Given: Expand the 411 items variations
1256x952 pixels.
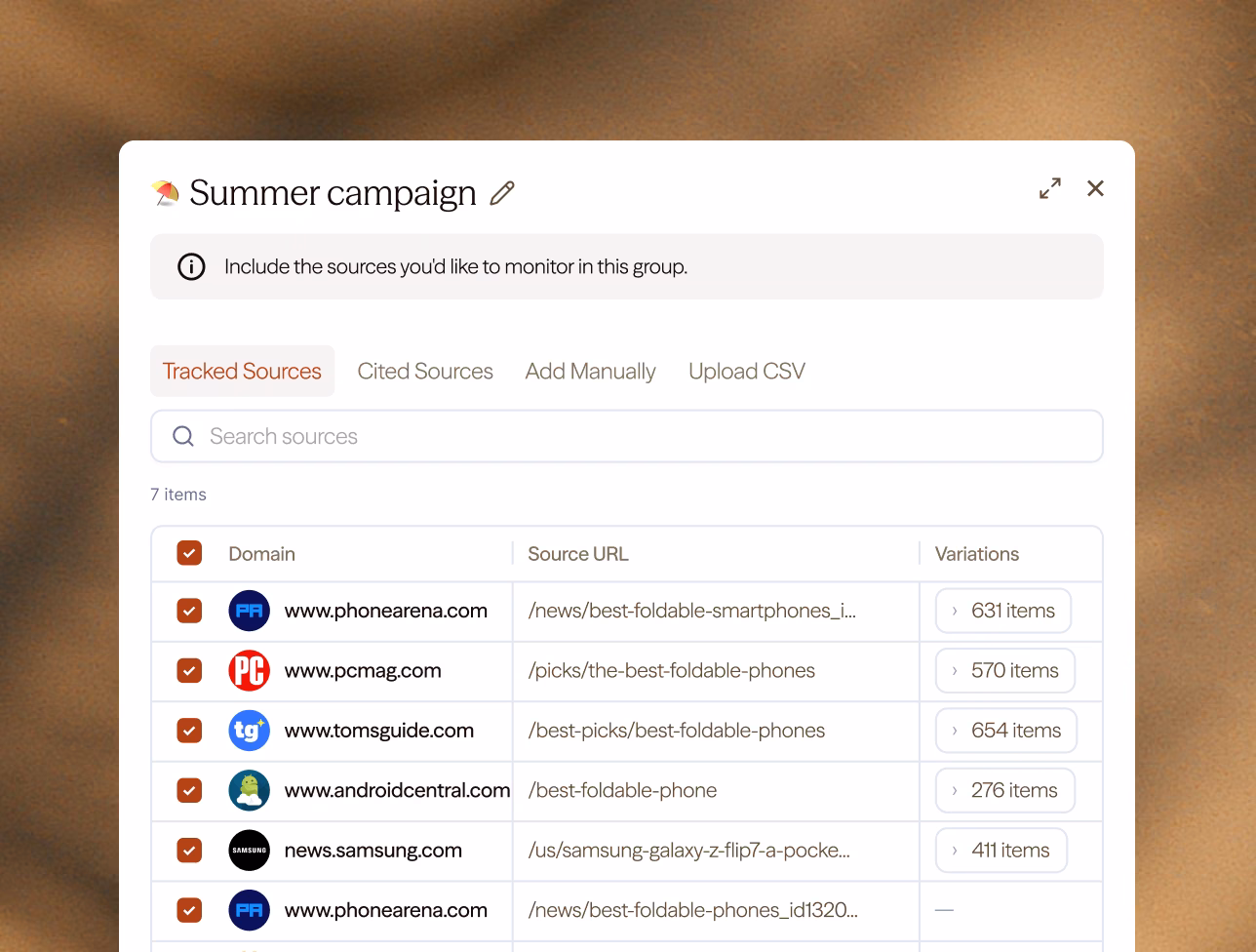Looking at the screenshot, I should coord(1001,851).
